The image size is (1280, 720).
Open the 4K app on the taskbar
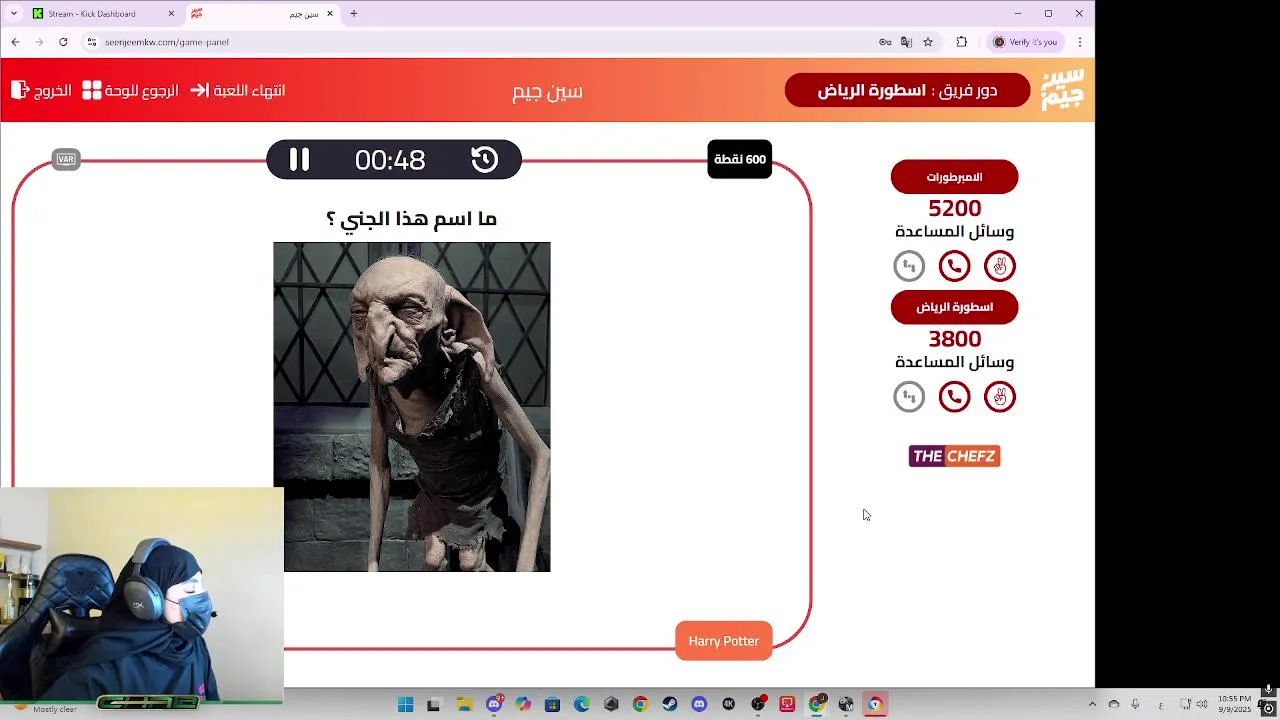tap(729, 705)
